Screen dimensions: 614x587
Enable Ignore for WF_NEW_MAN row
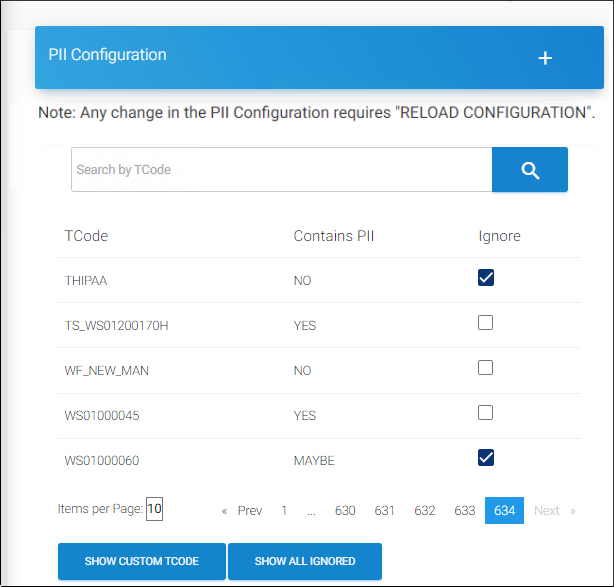coord(486,368)
